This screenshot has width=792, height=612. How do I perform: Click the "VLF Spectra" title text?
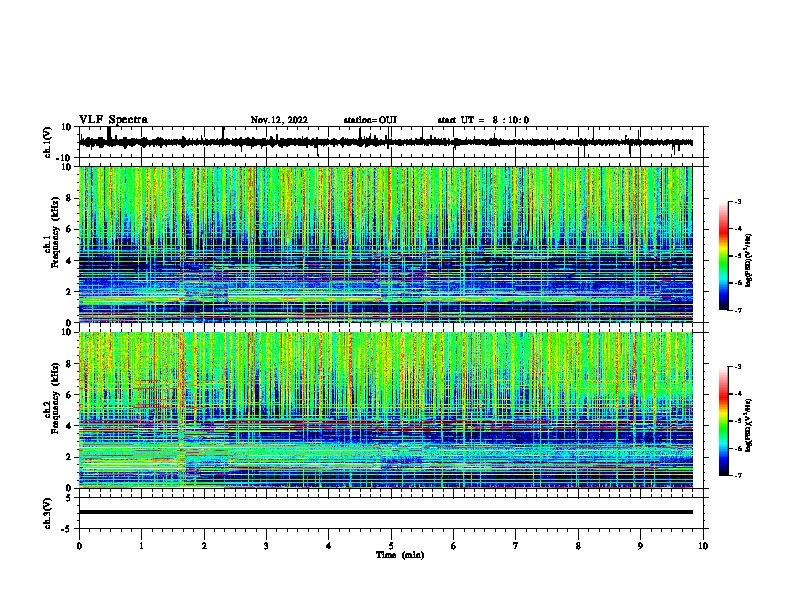(113, 120)
